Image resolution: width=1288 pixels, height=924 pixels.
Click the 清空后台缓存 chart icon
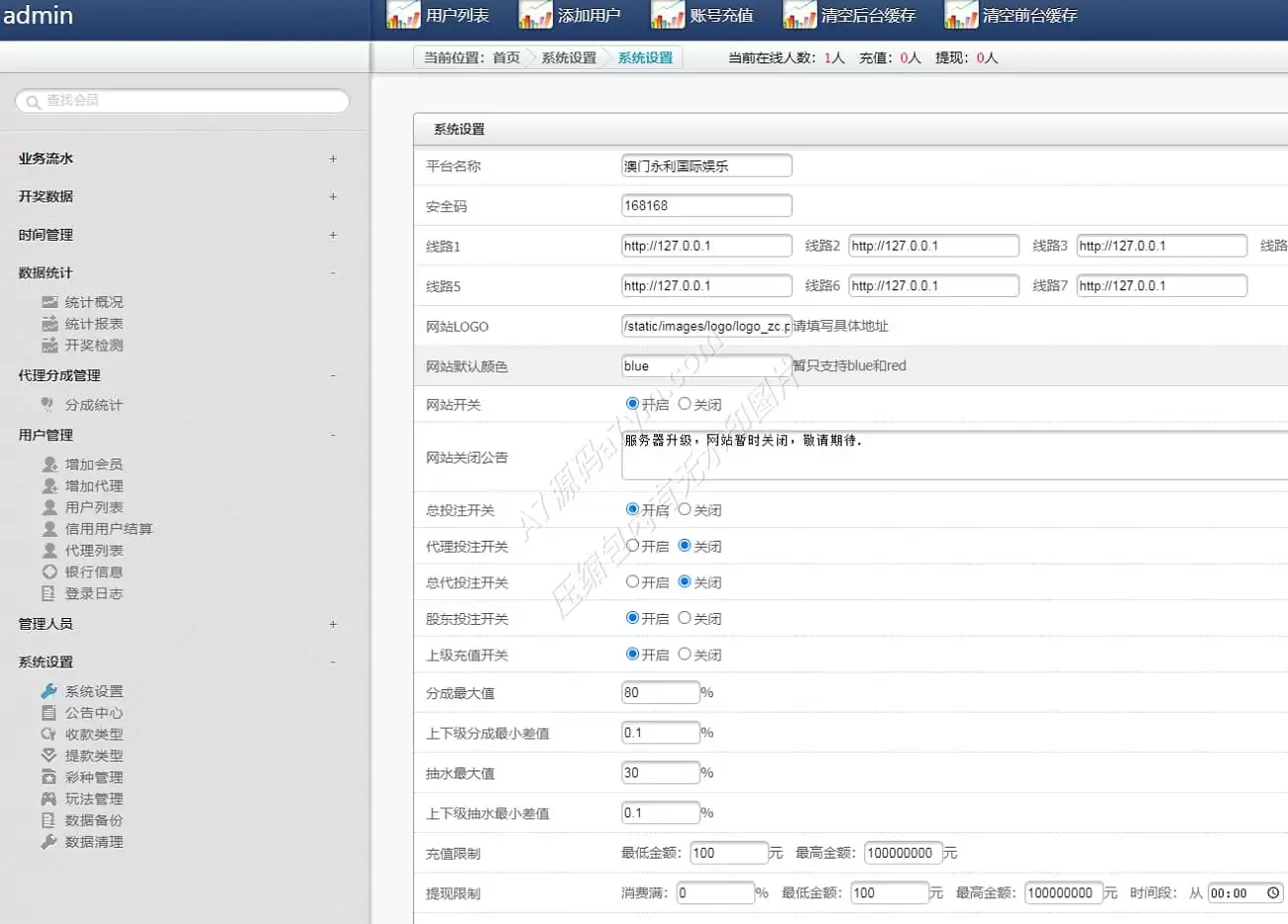coord(800,15)
